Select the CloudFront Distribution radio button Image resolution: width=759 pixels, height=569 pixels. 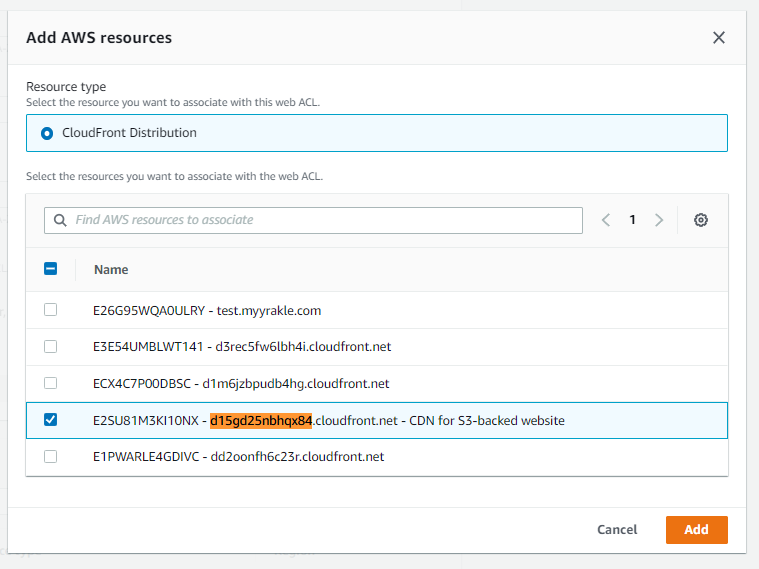point(46,133)
